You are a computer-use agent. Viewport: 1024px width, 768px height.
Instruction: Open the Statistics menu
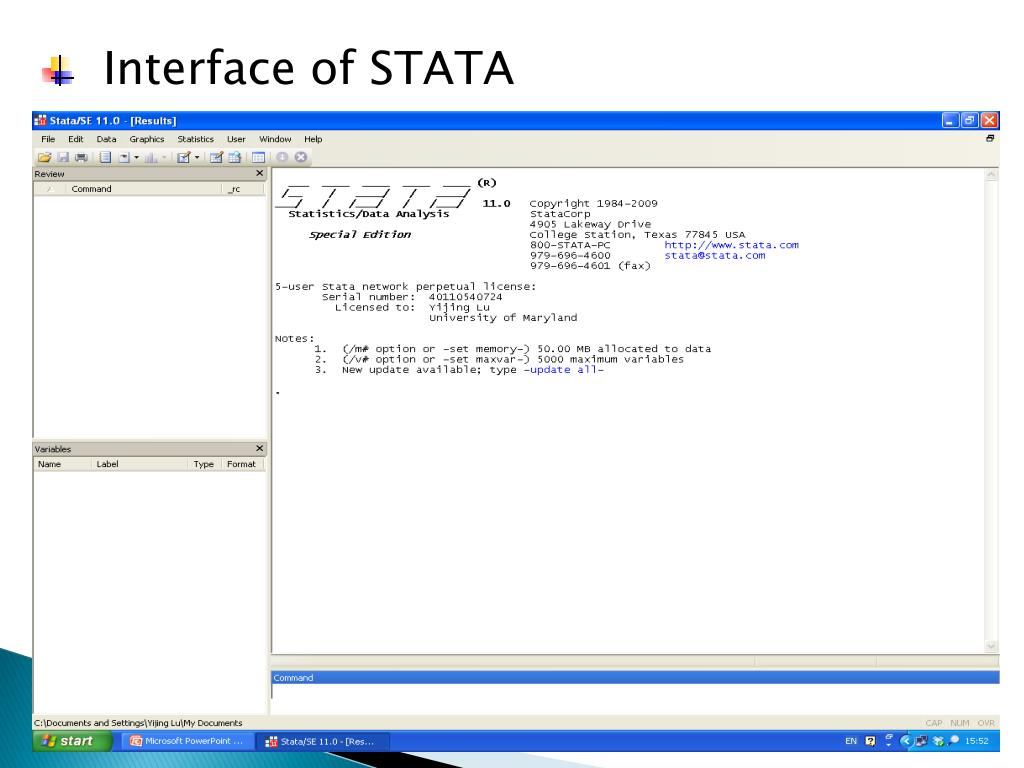195,139
